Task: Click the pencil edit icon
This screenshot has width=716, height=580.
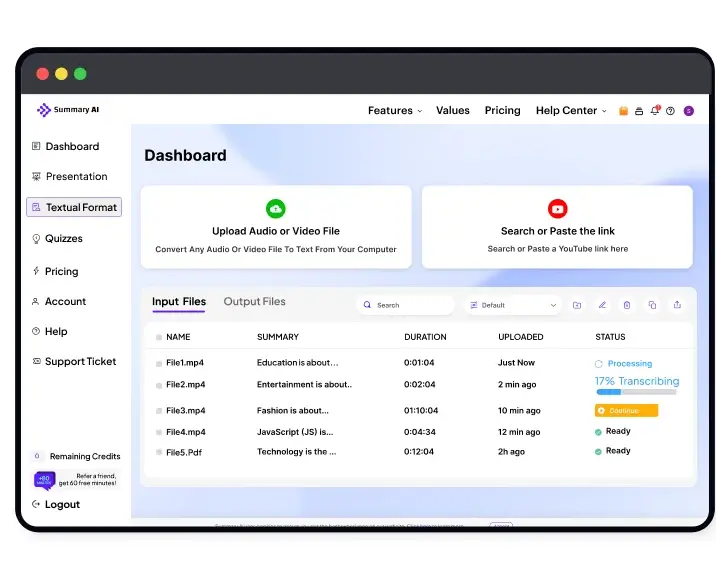Action: pyautogui.click(x=602, y=305)
